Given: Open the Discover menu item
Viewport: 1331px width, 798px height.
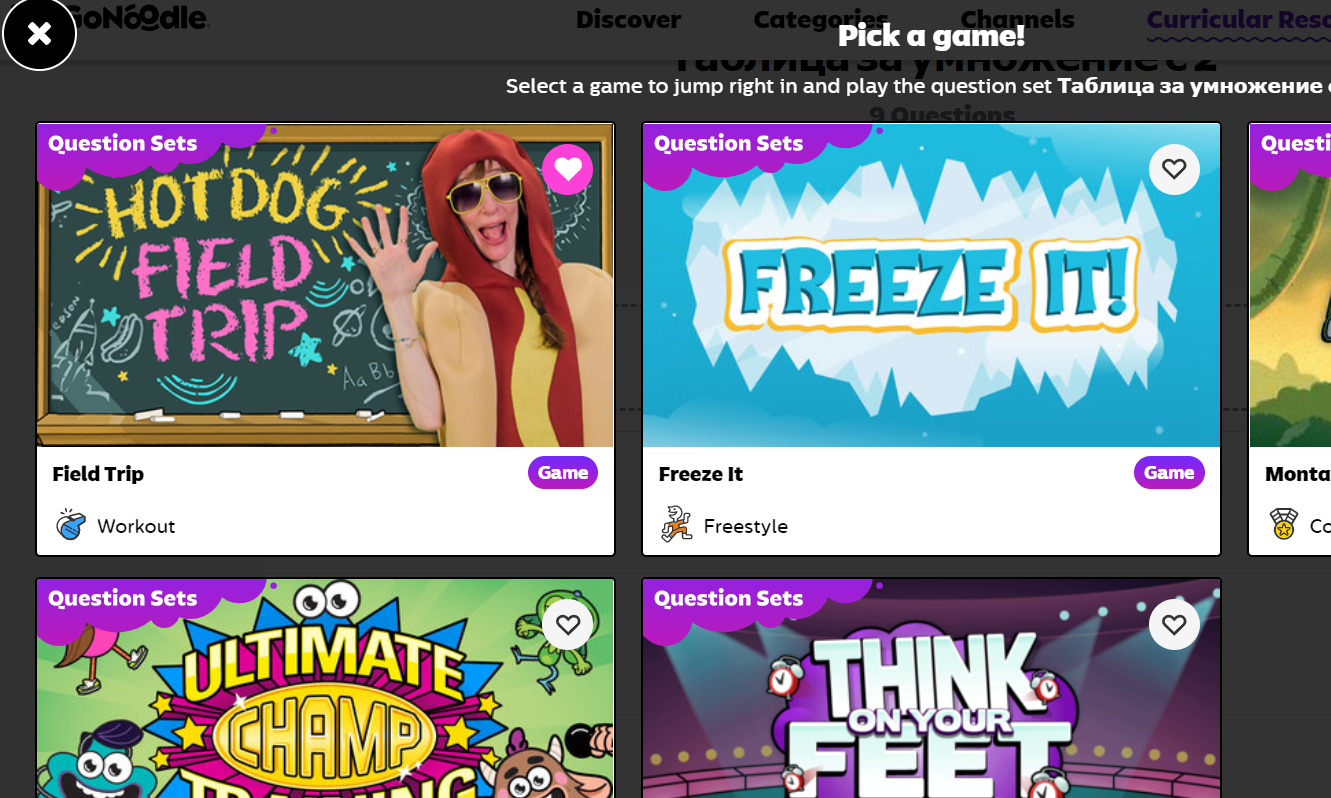Looking at the screenshot, I should pos(628,19).
